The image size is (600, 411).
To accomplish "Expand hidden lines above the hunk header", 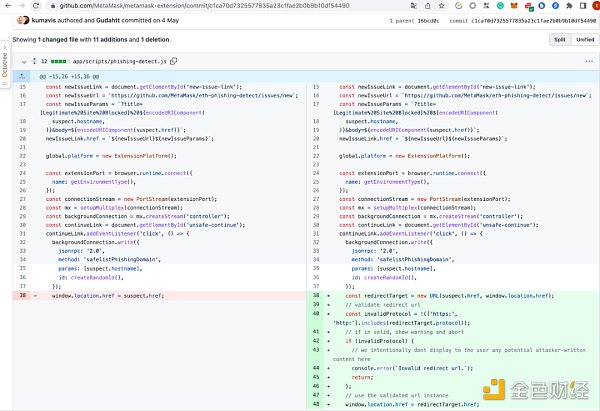I will 21,75.
